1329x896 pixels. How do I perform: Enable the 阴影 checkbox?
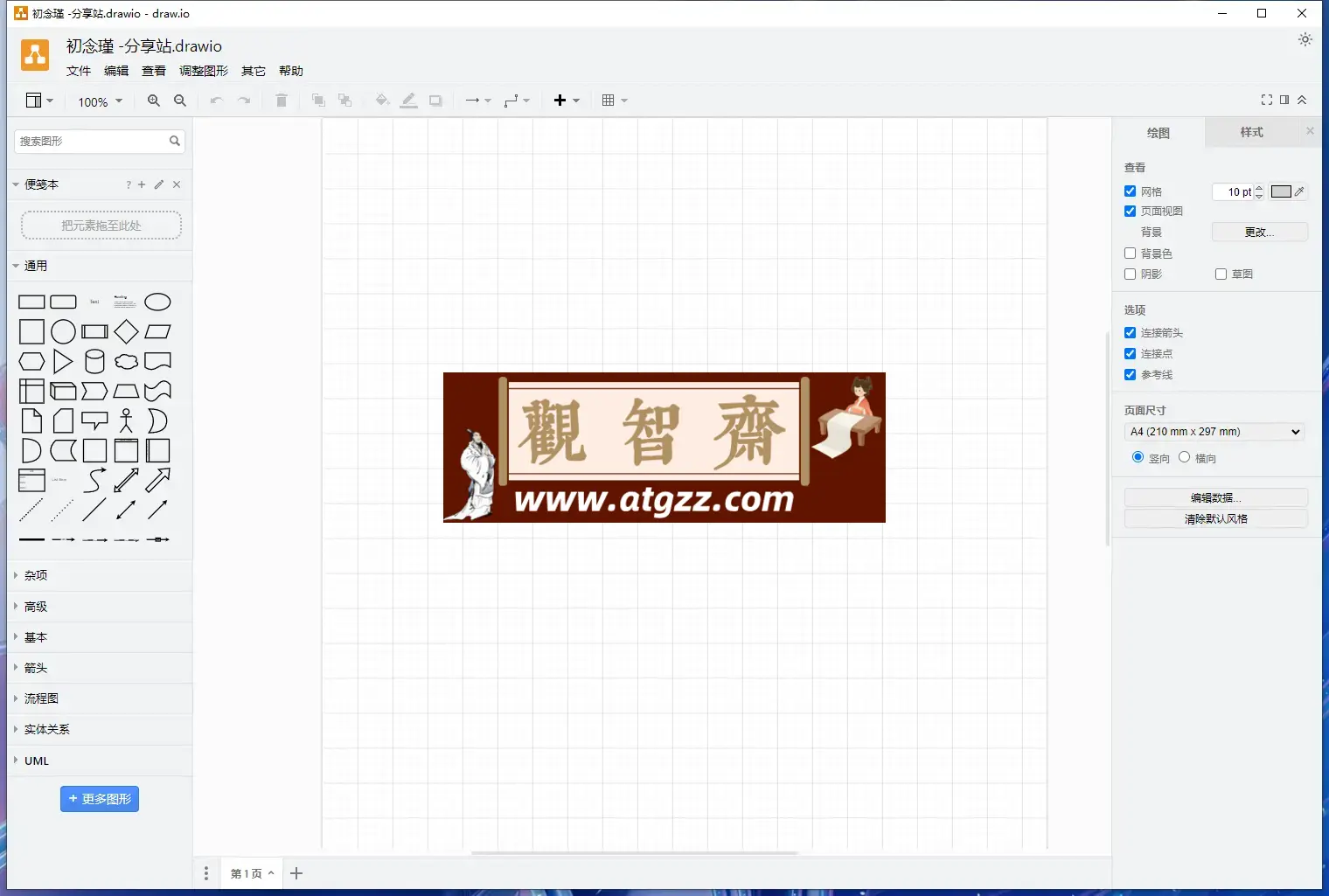click(1130, 274)
